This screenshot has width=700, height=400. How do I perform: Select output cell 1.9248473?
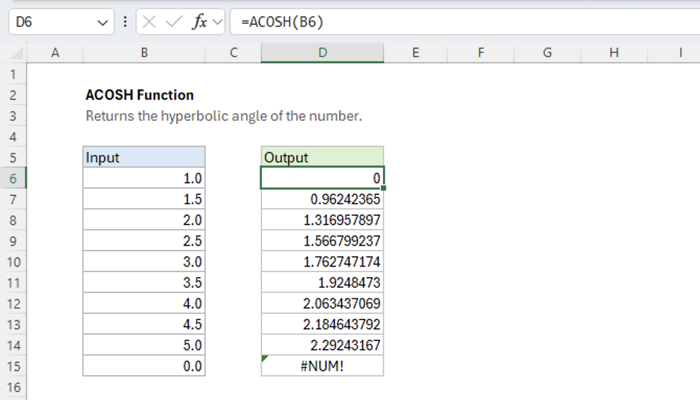coord(322,283)
